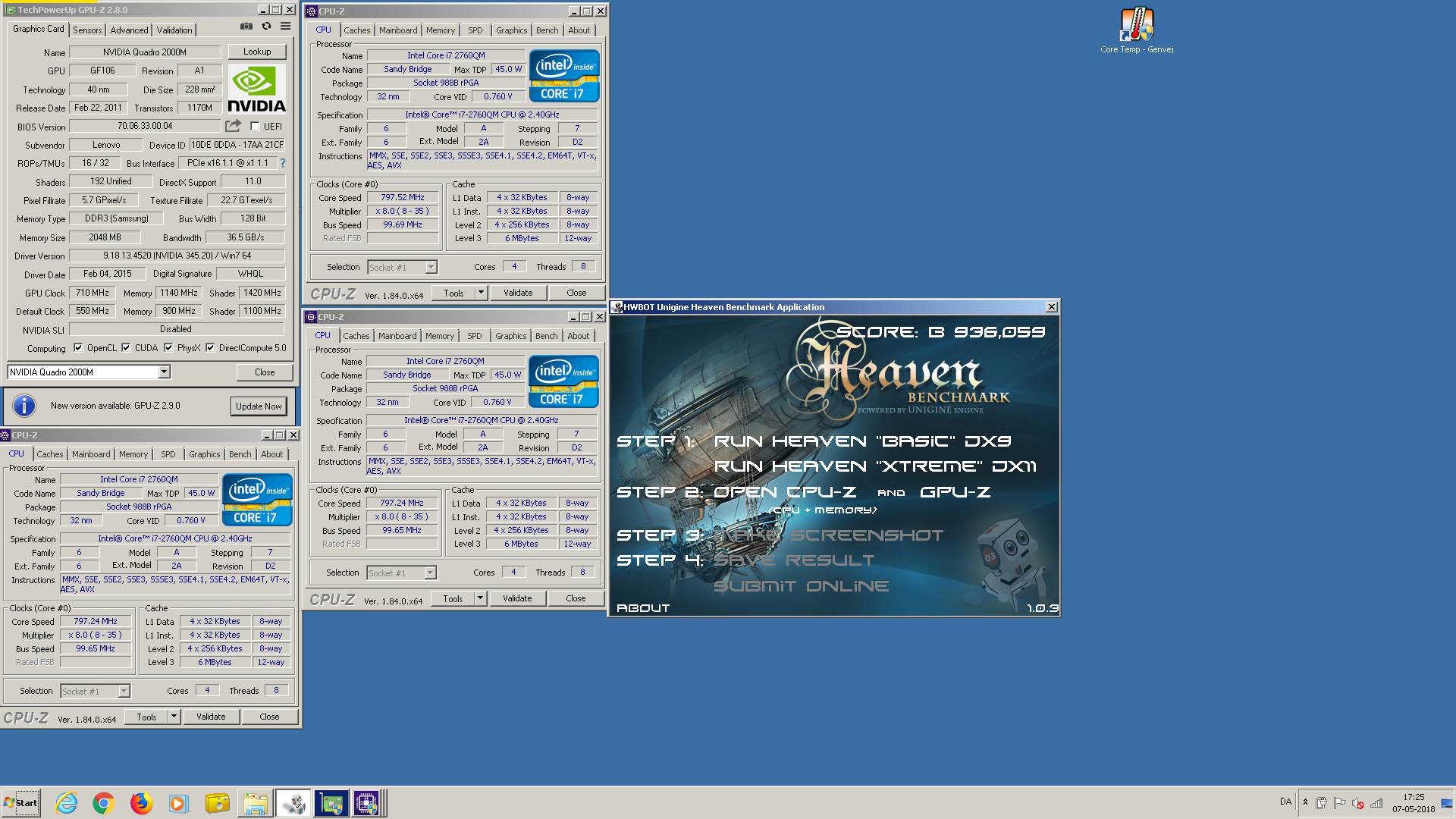The height and width of the screenshot is (819, 1456).
Task: Click the GPU Name field NVIDIA Quadro 2000M
Action: tap(145, 52)
